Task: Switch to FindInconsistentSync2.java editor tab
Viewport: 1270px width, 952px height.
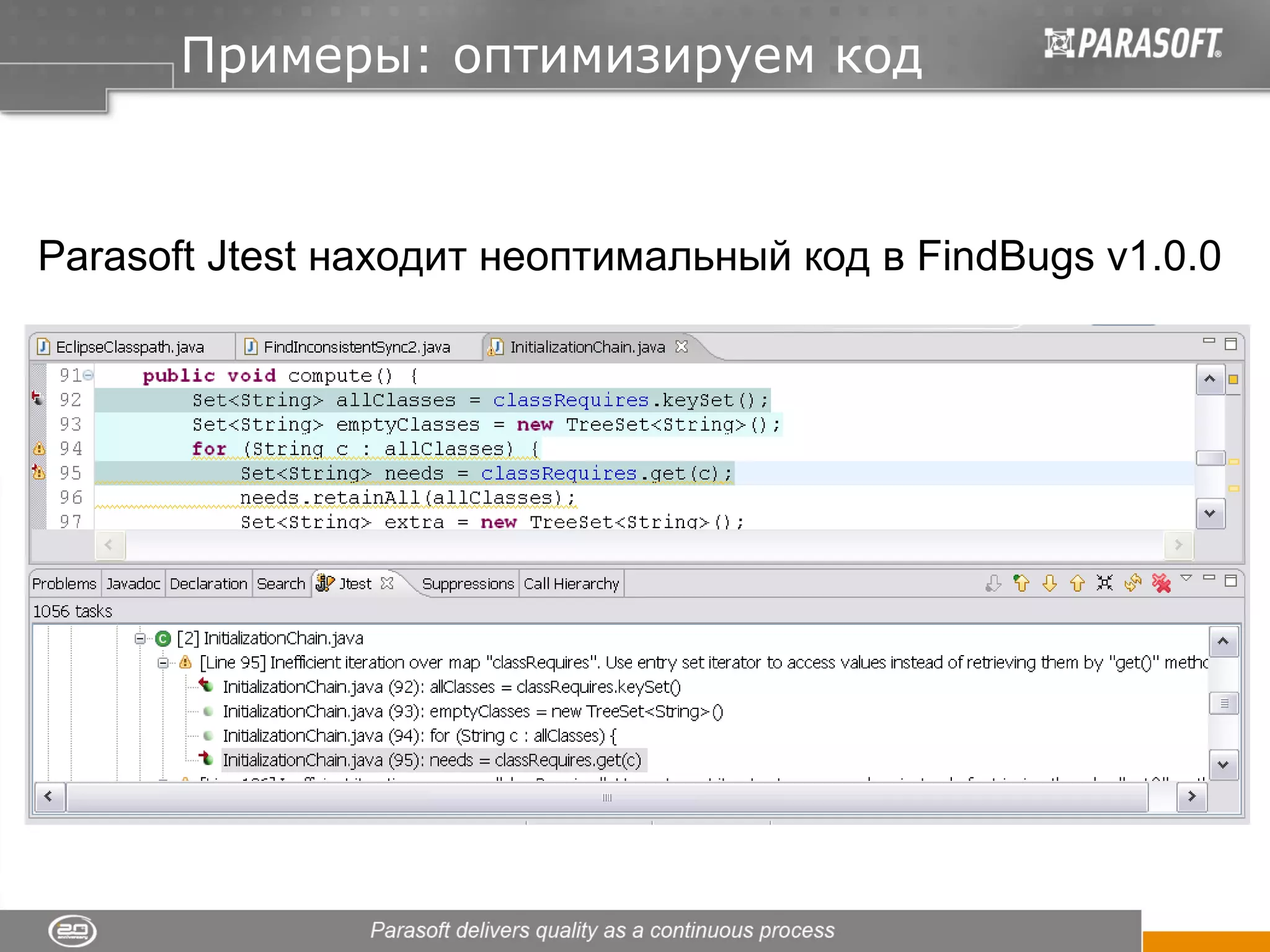Action: 357,347
